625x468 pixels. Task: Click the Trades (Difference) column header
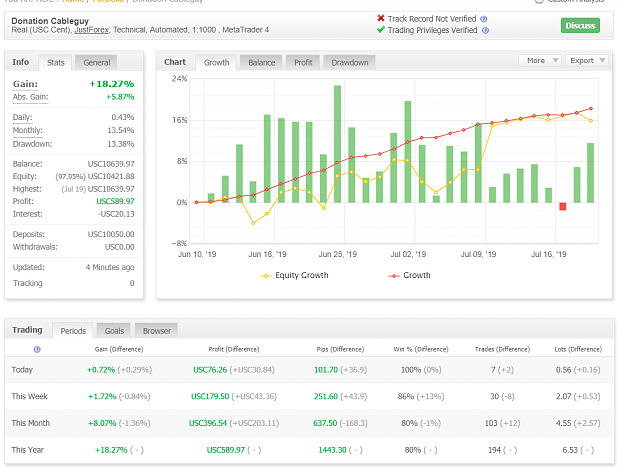coord(502,349)
